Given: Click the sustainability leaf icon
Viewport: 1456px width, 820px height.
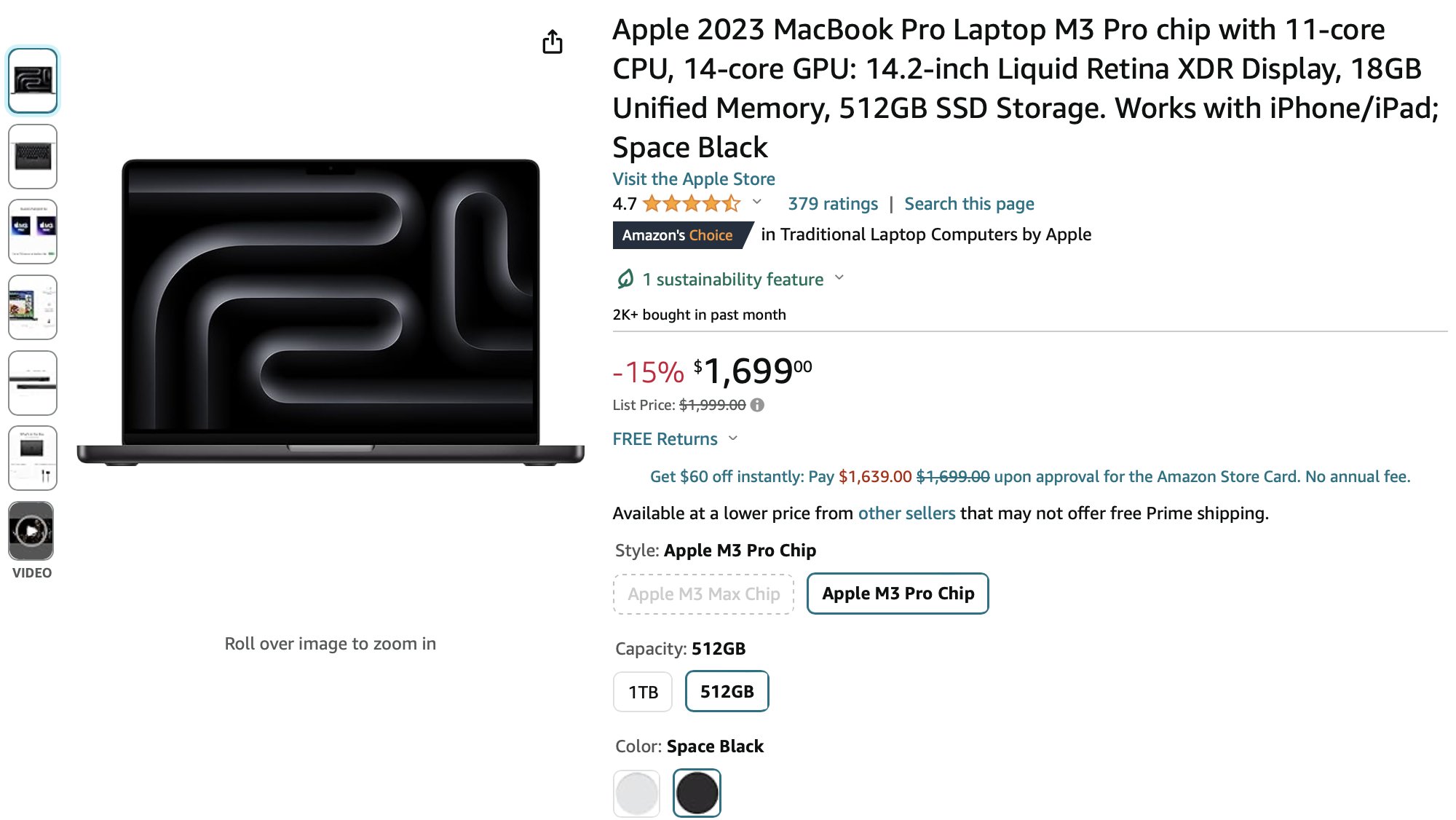Looking at the screenshot, I should click(625, 279).
